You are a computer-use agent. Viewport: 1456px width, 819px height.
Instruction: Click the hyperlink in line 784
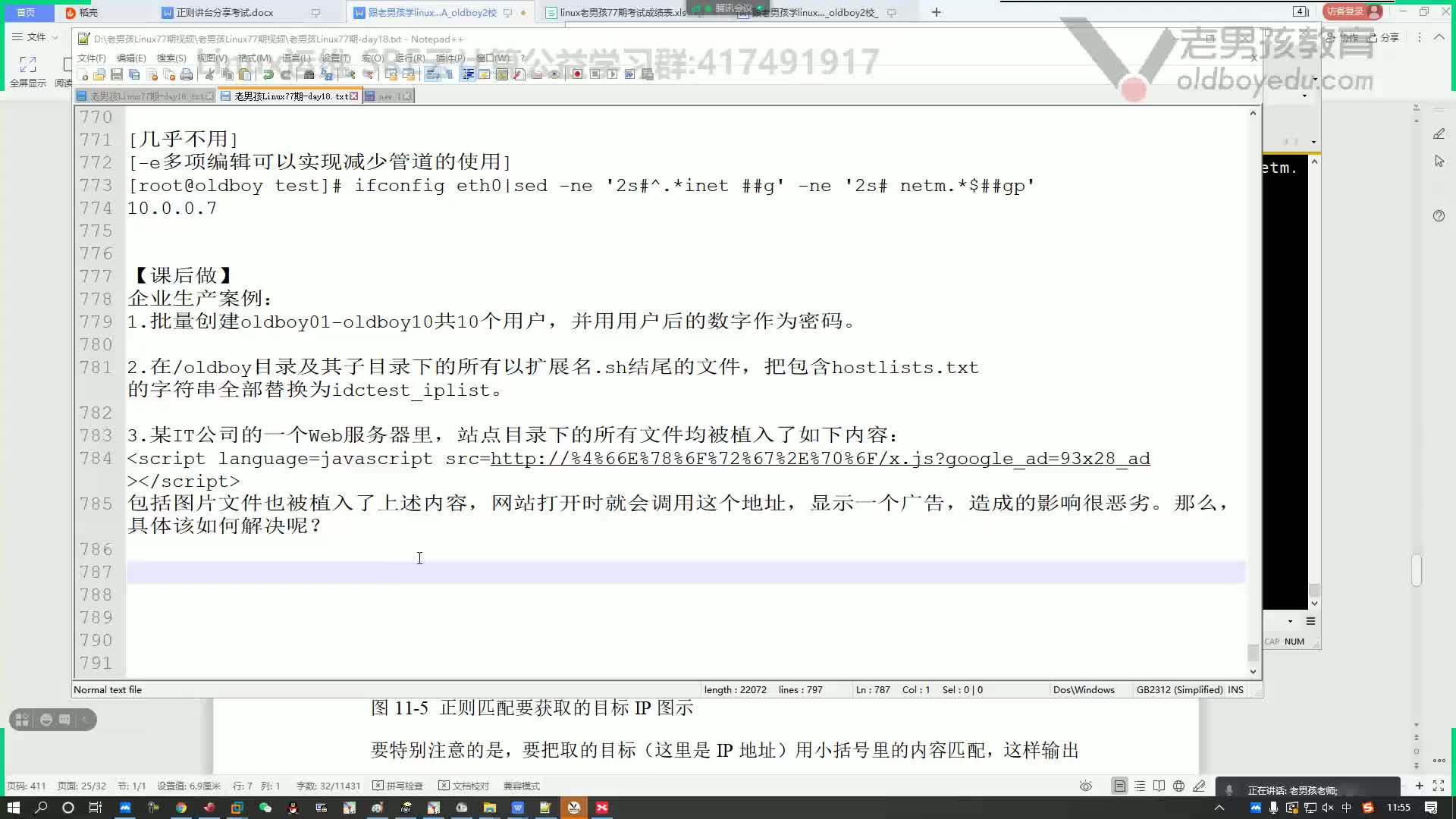(820, 458)
